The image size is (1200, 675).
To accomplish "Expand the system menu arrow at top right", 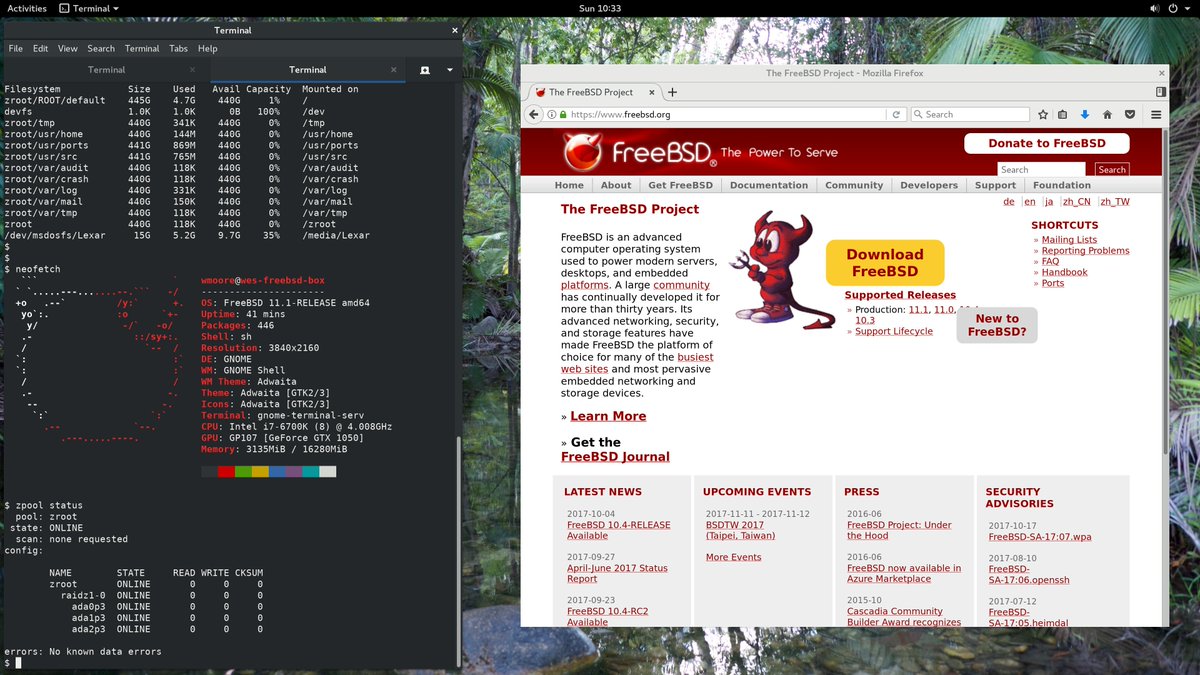I will point(1186,8).
